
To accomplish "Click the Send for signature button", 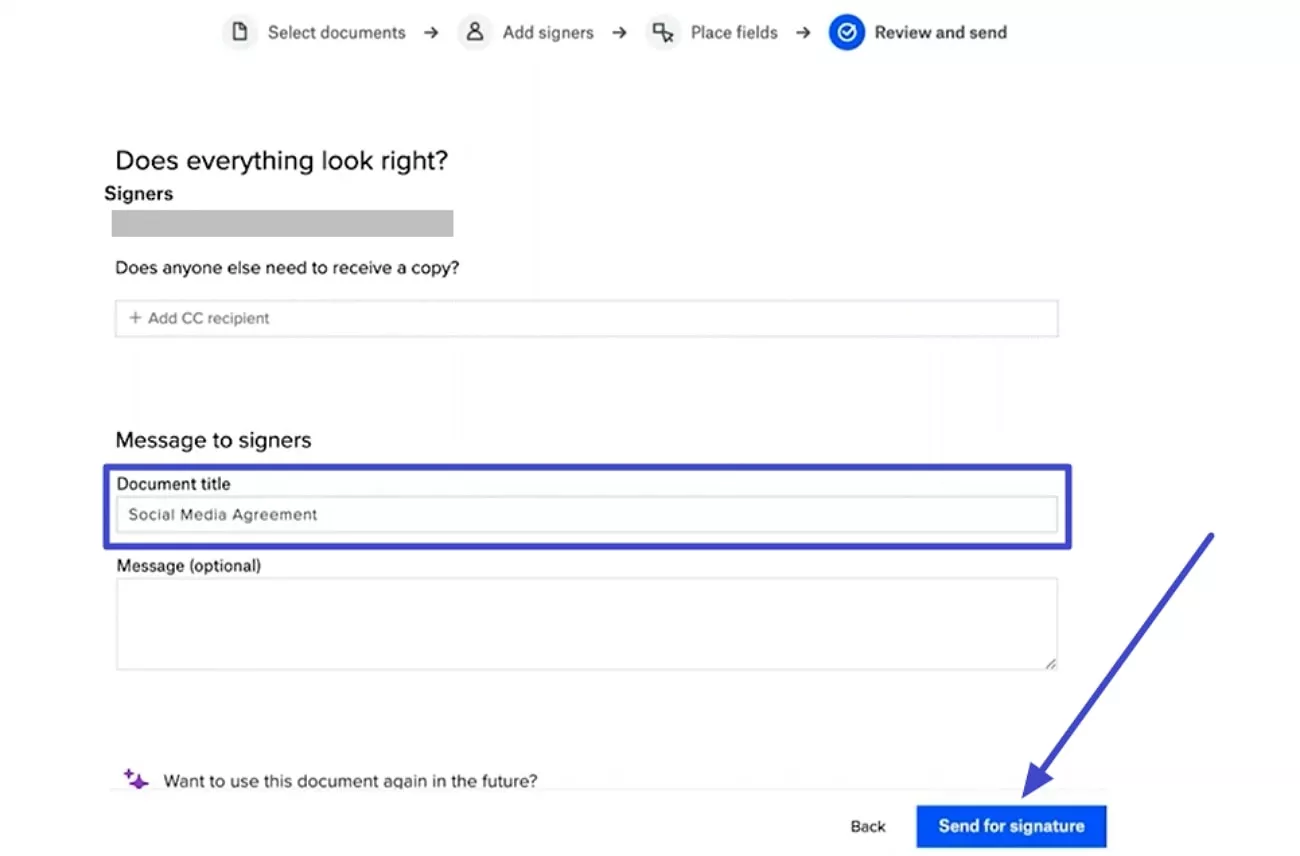I will point(1011,826).
